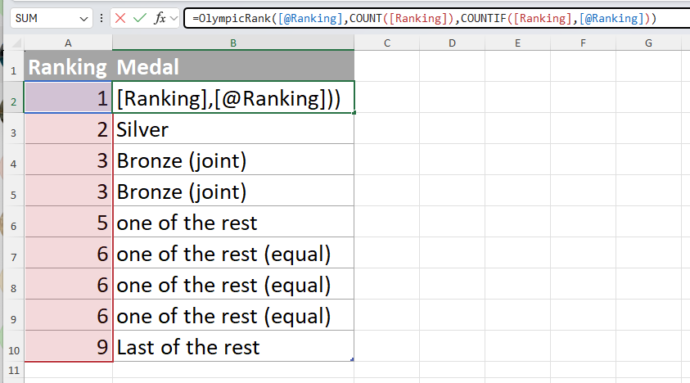Viewport: 690px width, 383px height.
Task: Click the 'Last of the rest' cell
Action: click(233, 346)
